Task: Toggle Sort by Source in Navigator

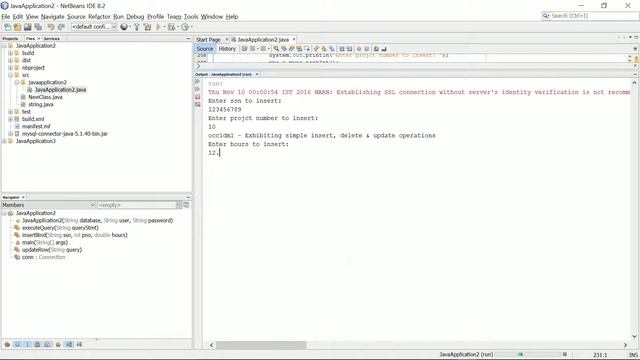Action: point(79,344)
